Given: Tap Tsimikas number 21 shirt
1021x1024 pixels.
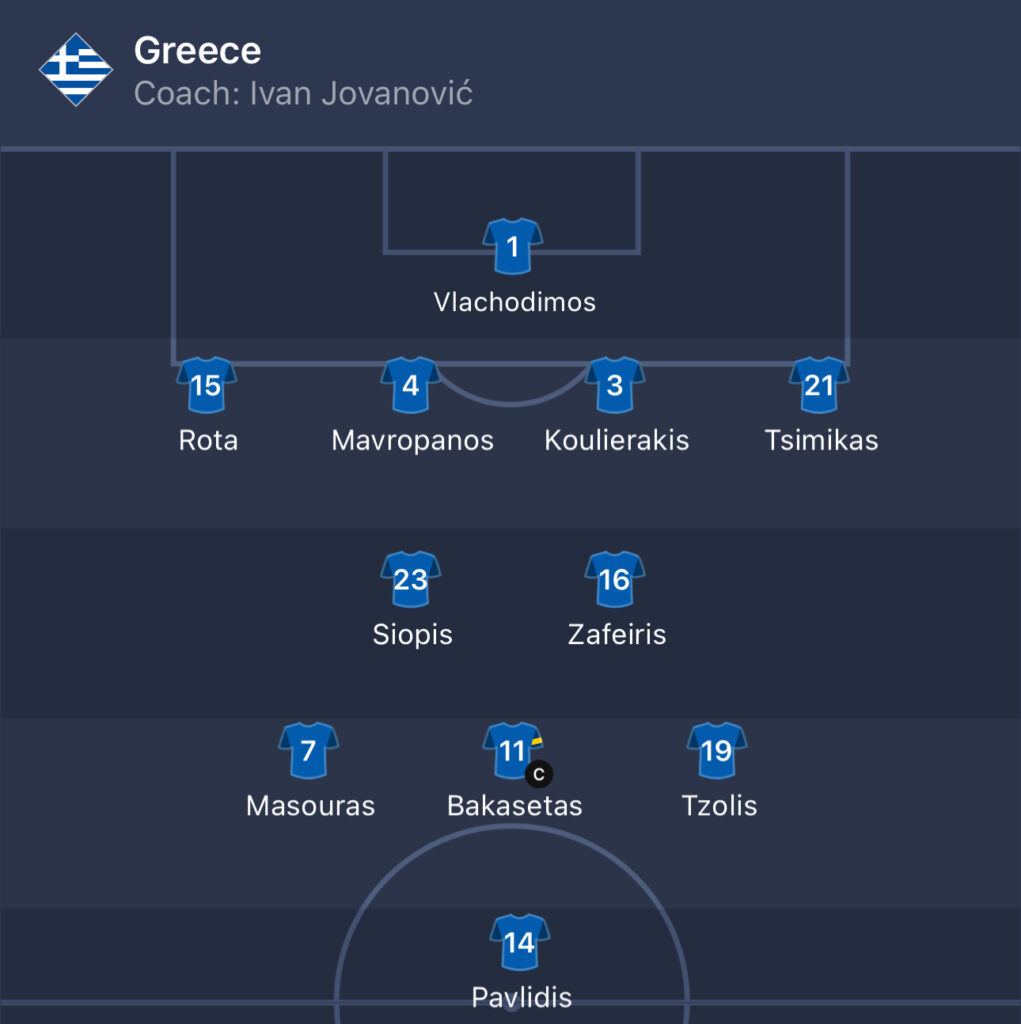Looking at the screenshot, I should (x=819, y=385).
